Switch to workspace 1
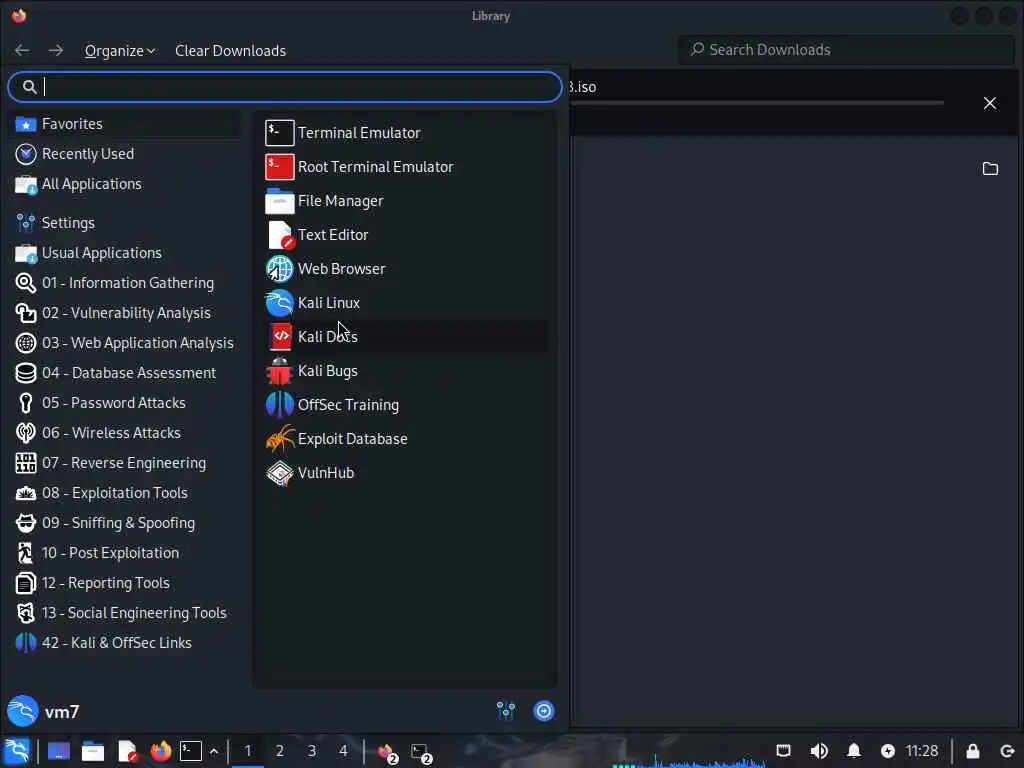The width and height of the screenshot is (1024, 768). pyautogui.click(x=248, y=751)
